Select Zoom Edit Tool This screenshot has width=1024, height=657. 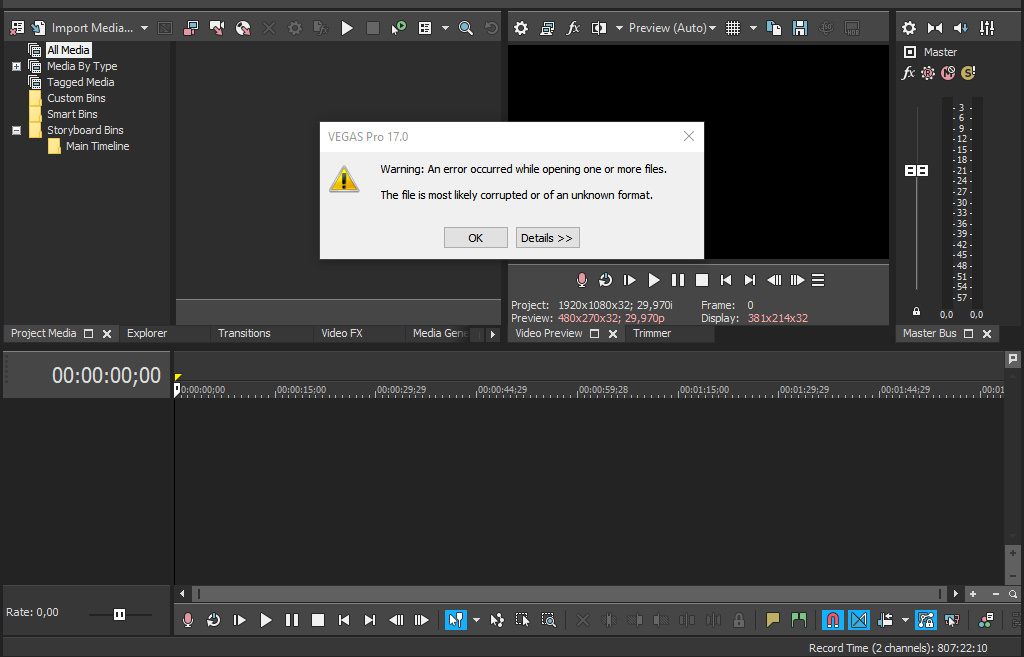[x=549, y=620]
